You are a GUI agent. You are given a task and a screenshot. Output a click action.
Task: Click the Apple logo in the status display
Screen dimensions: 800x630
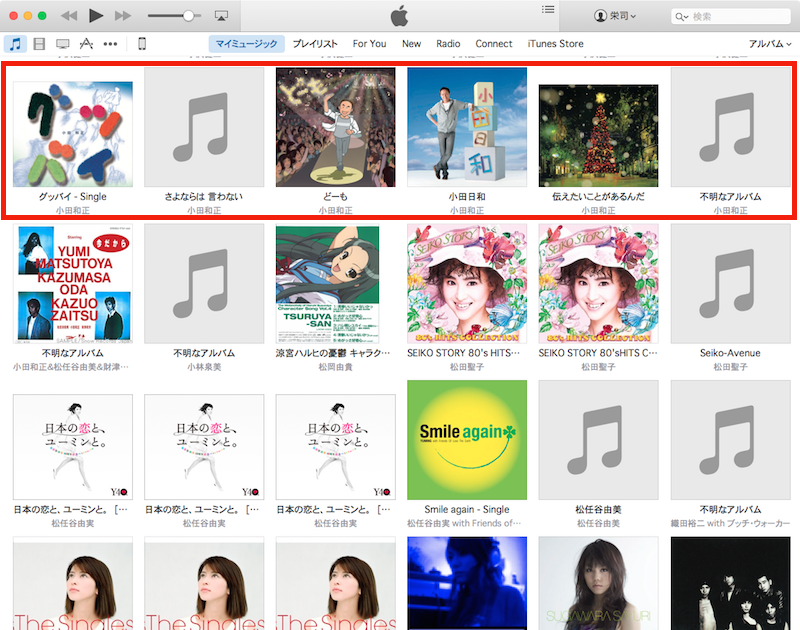point(399,16)
